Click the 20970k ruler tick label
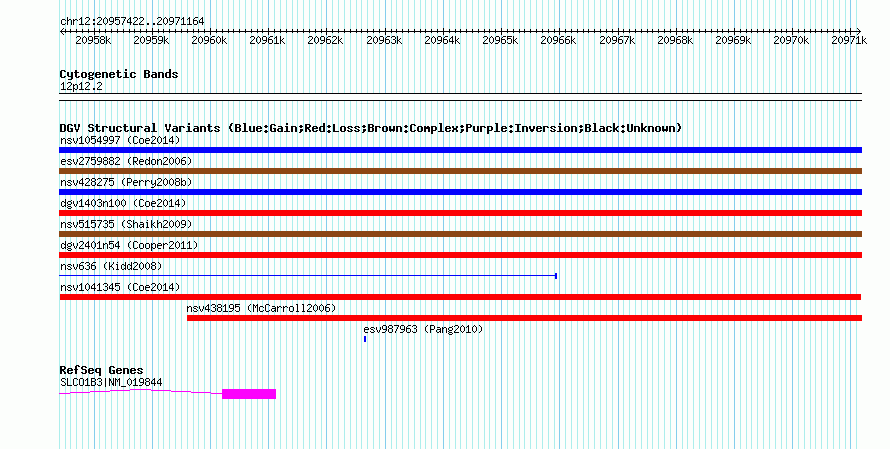This screenshot has height=449, width=890. (x=791, y=40)
